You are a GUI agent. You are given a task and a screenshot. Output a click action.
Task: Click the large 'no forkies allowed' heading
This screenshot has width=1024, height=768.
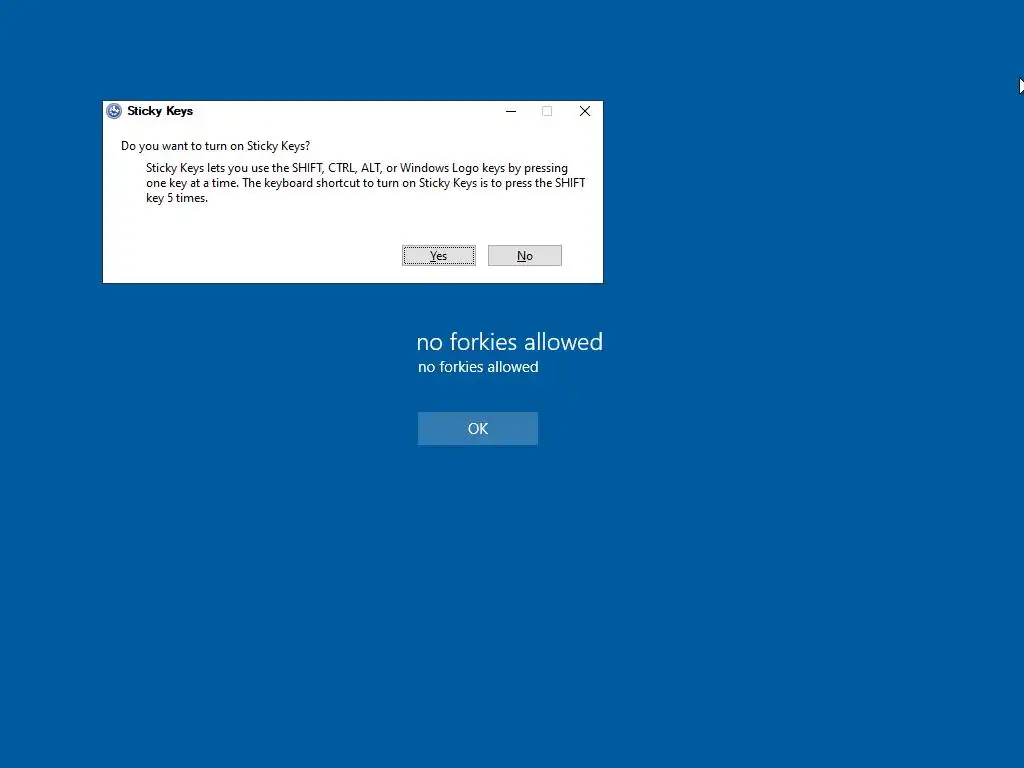(x=509, y=342)
